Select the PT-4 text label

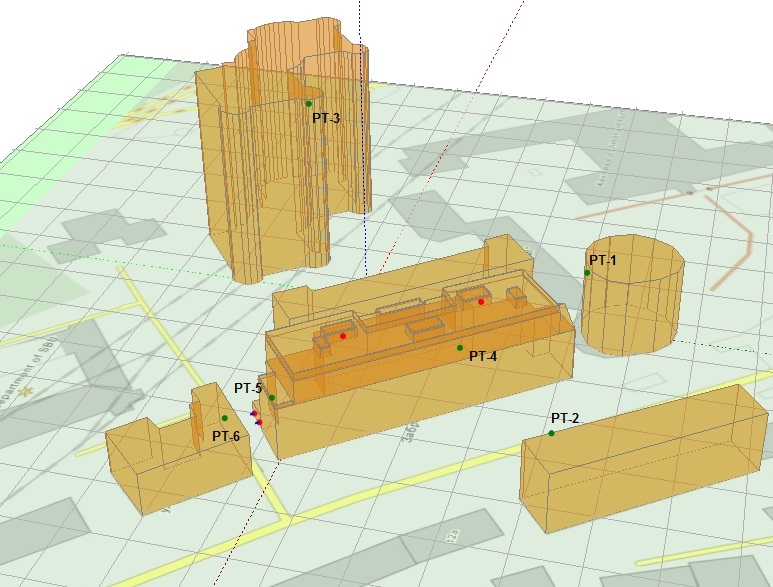tap(483, 356)
